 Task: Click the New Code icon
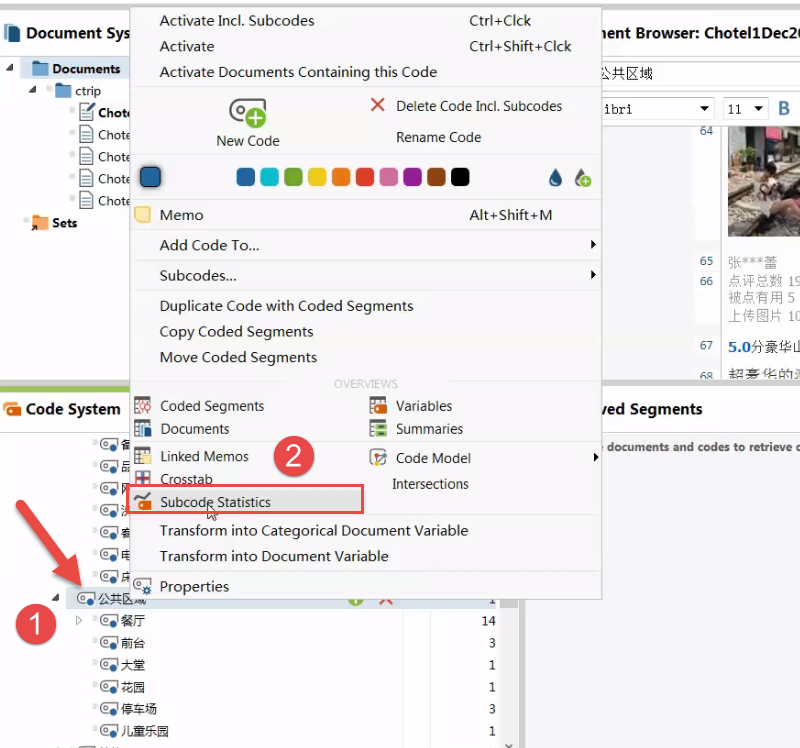click(248, 112)
